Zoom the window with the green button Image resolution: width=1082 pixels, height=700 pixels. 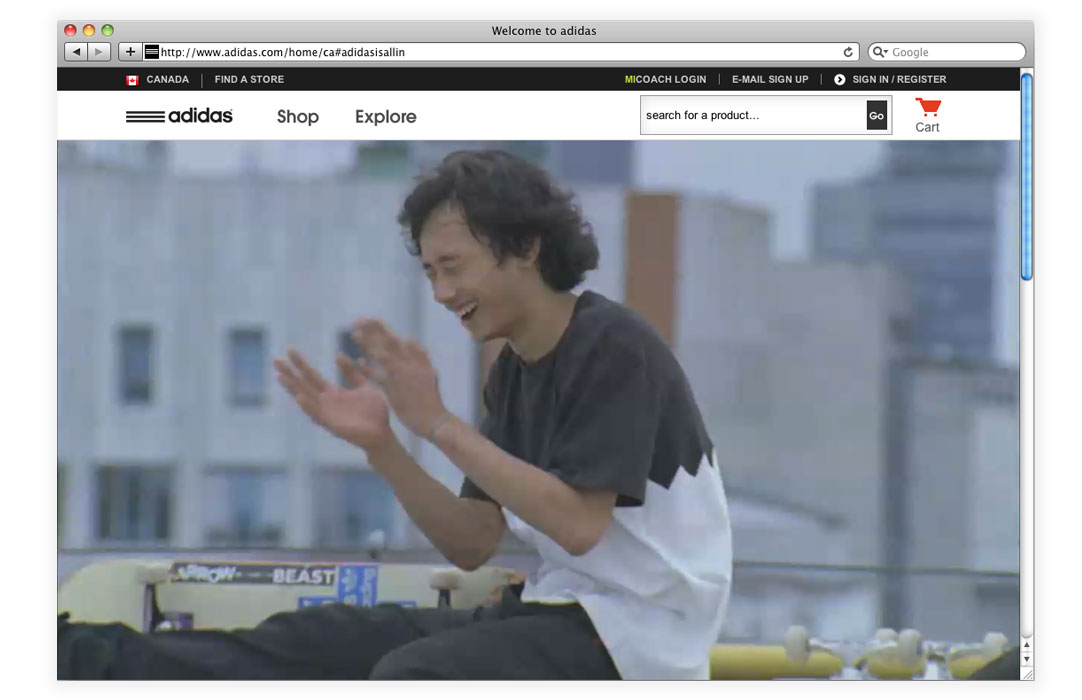[x=108, y=30]
